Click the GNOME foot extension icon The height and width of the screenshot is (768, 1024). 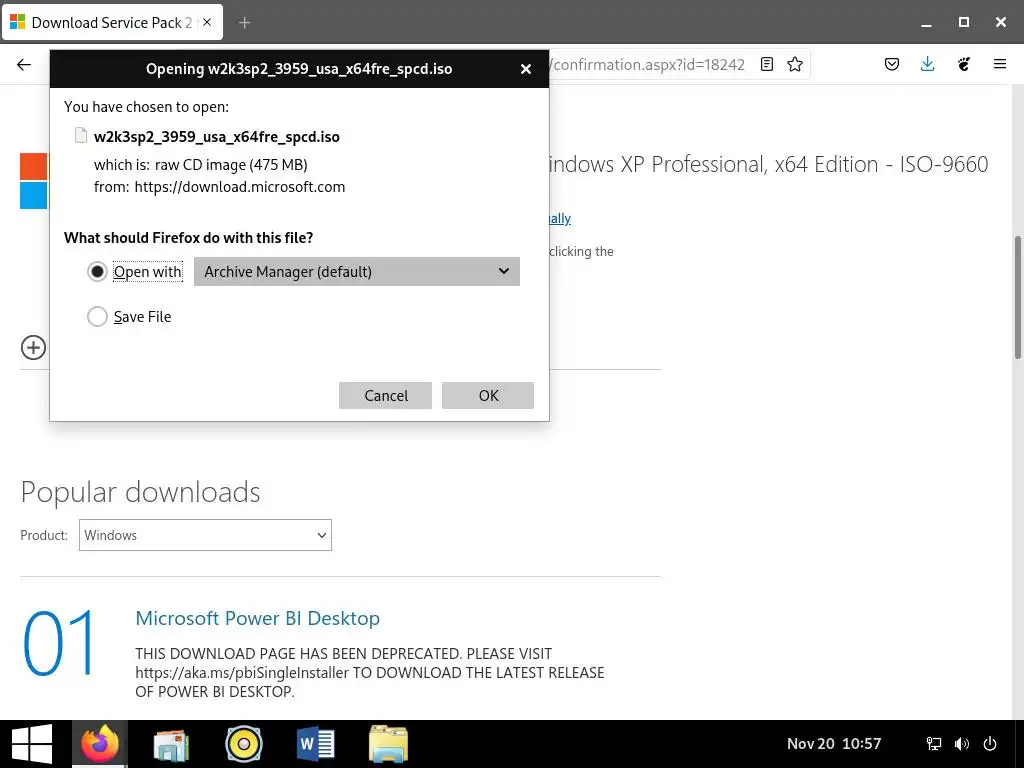(964, 64)
